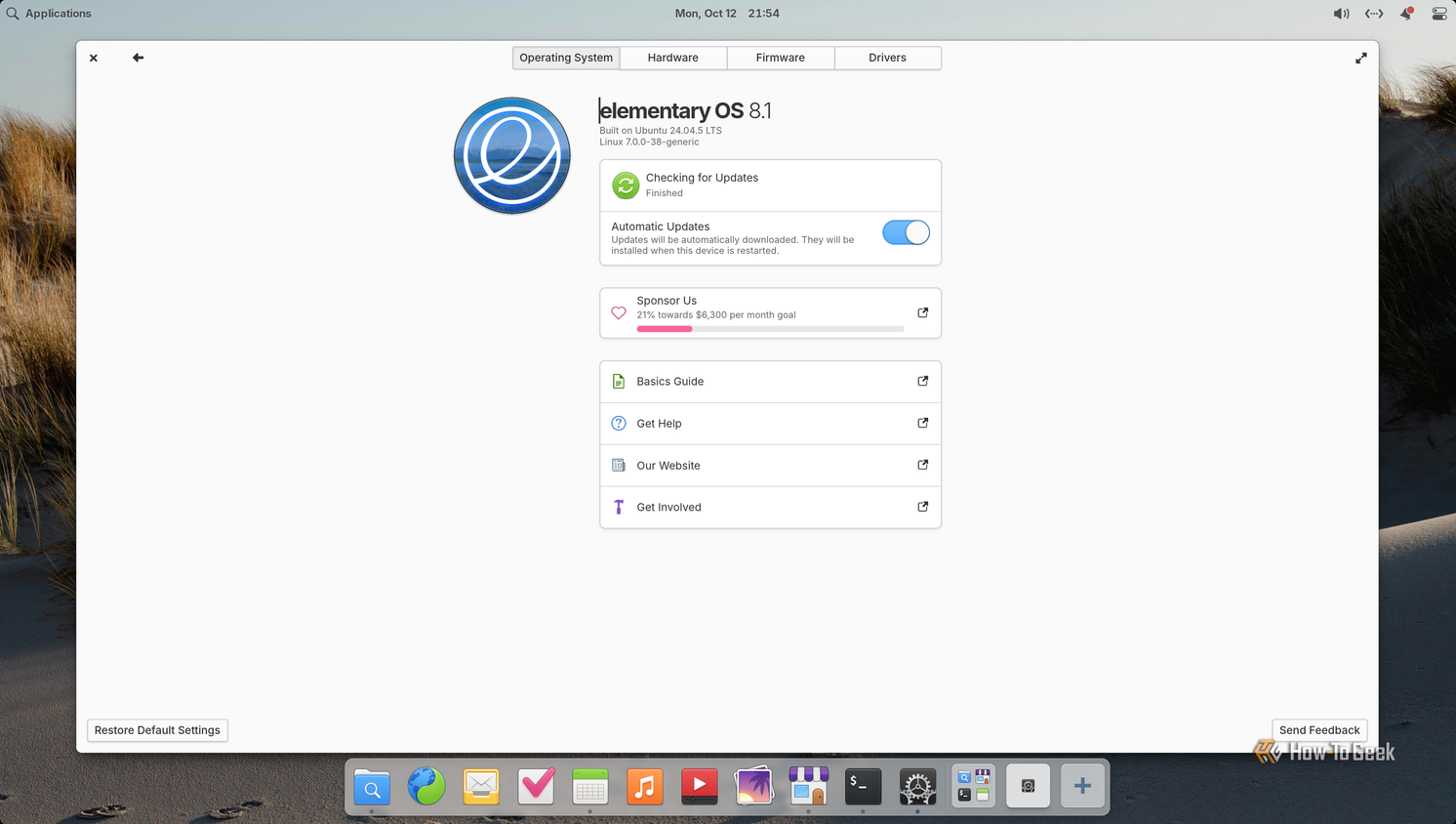Visit the Our Website link

(x=770, y=466)
